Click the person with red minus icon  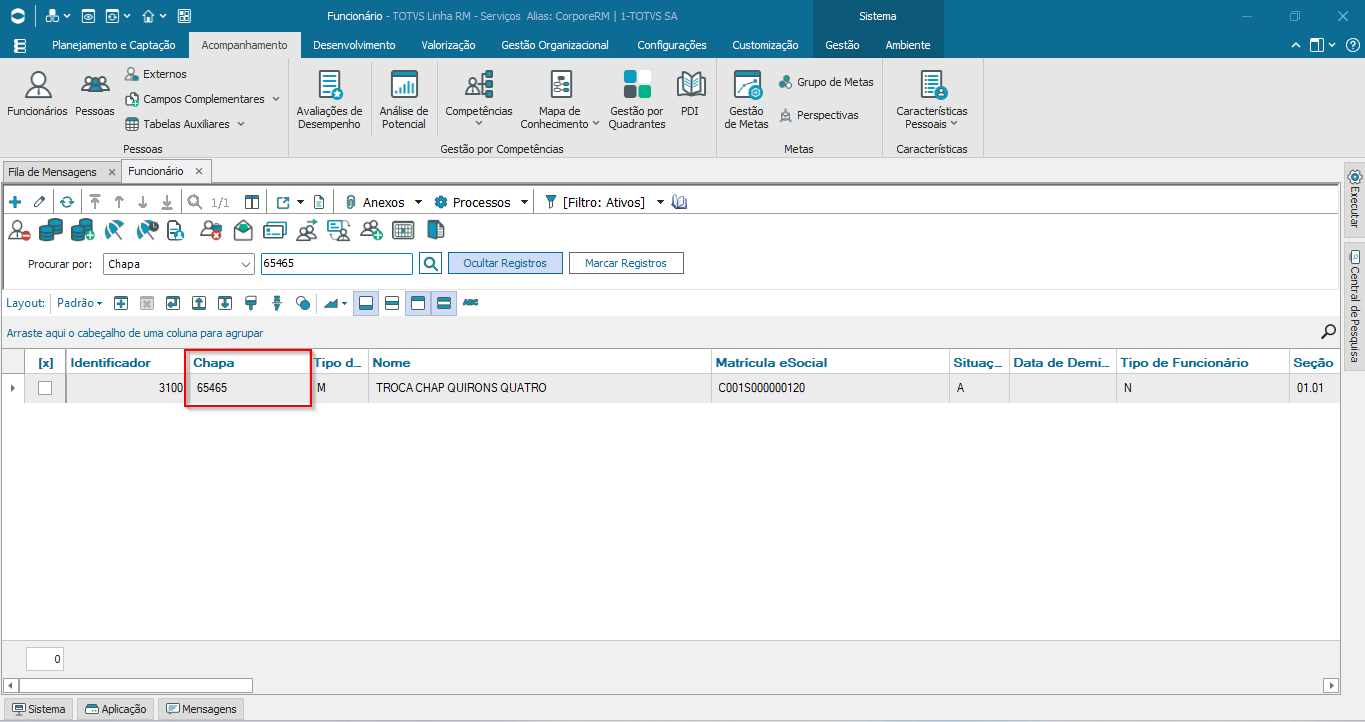(19, 231)
